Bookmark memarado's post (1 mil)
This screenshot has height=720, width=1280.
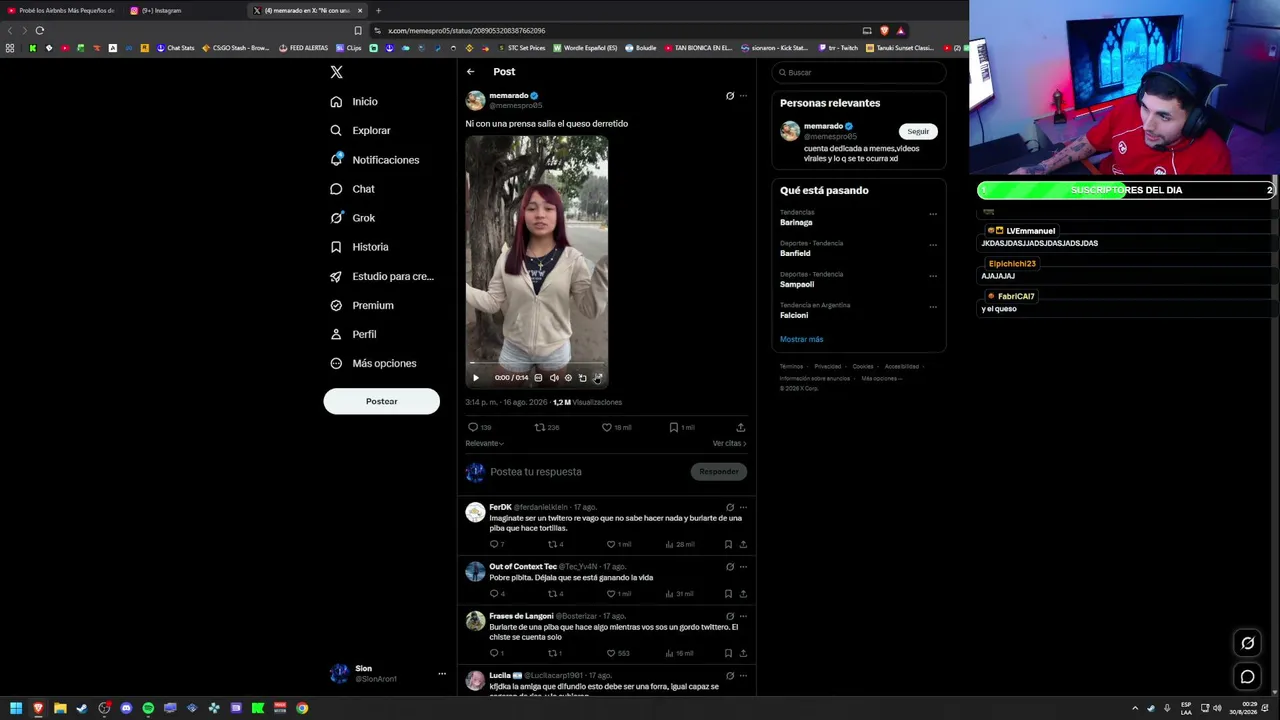(681, 427)
